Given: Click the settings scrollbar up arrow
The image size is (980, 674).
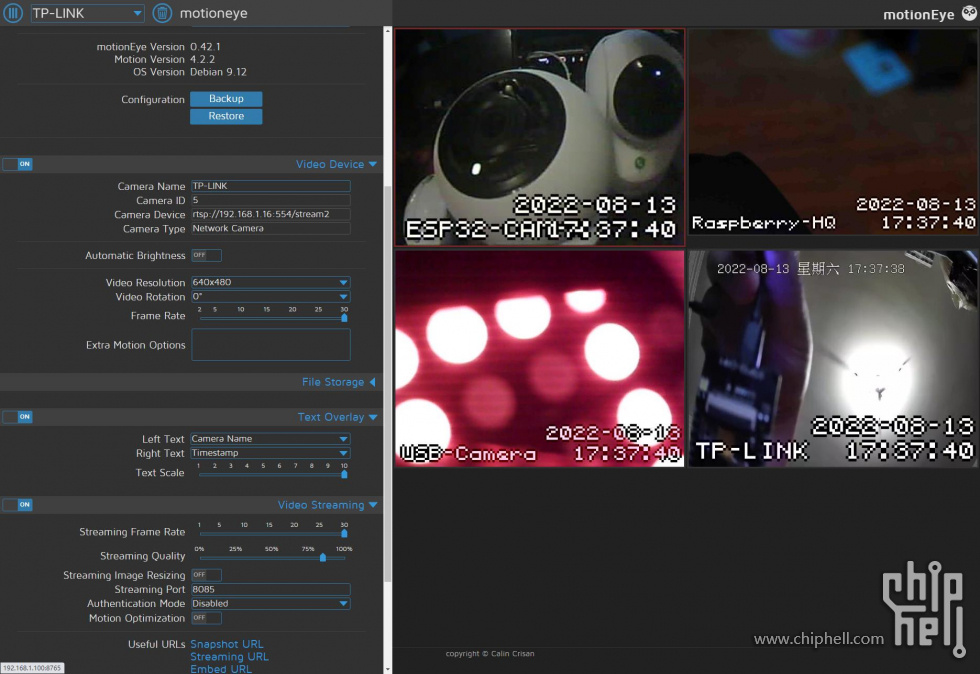Looking at the screenshot, I should click(x=388, y=30).
